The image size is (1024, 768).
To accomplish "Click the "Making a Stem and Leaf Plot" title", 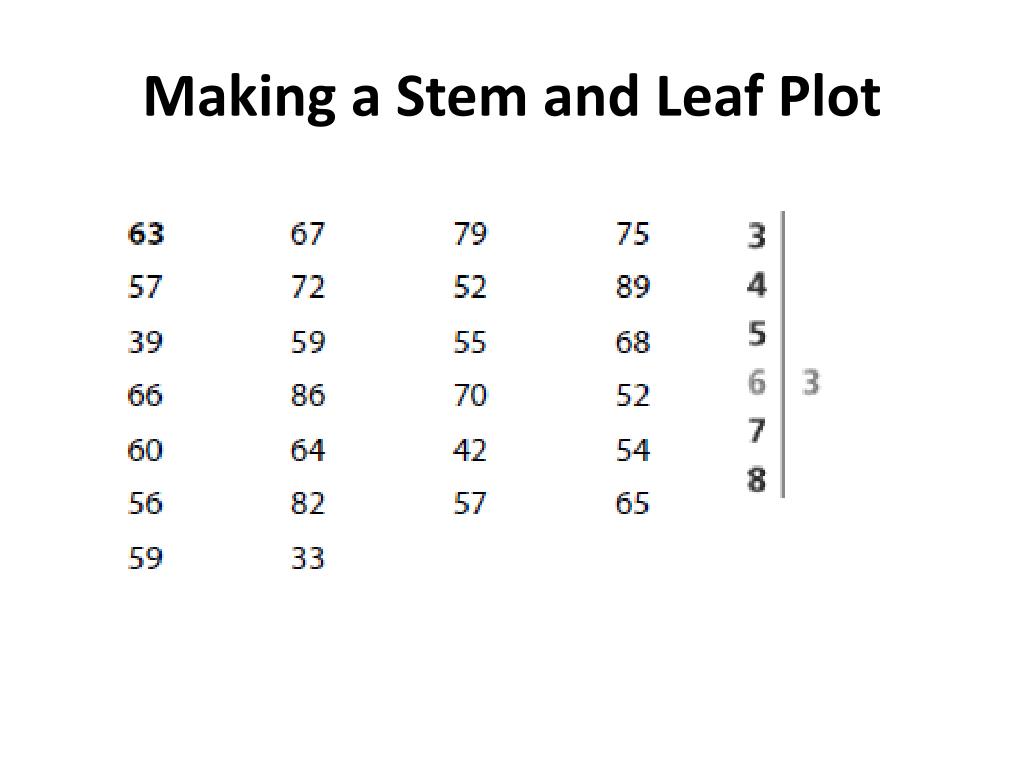I will (x=511, y=97).
